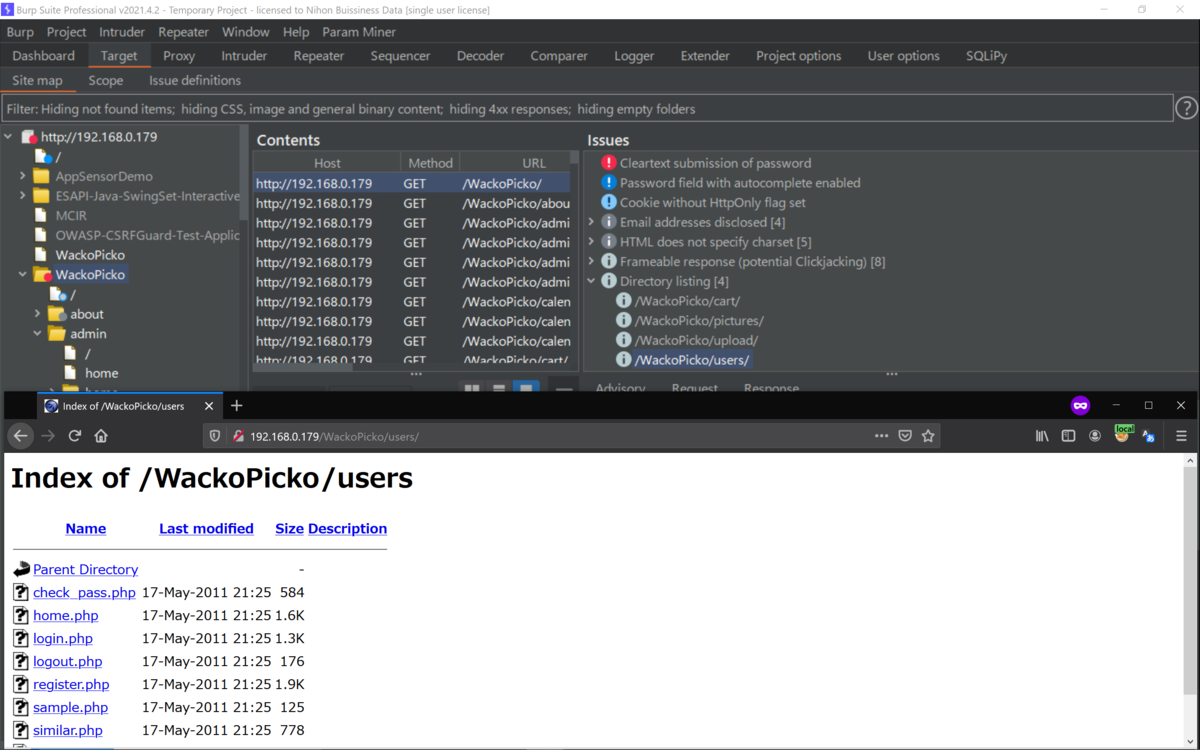Open the login.php link
This screenshot has width=1200, height=750.
[63, 638]
